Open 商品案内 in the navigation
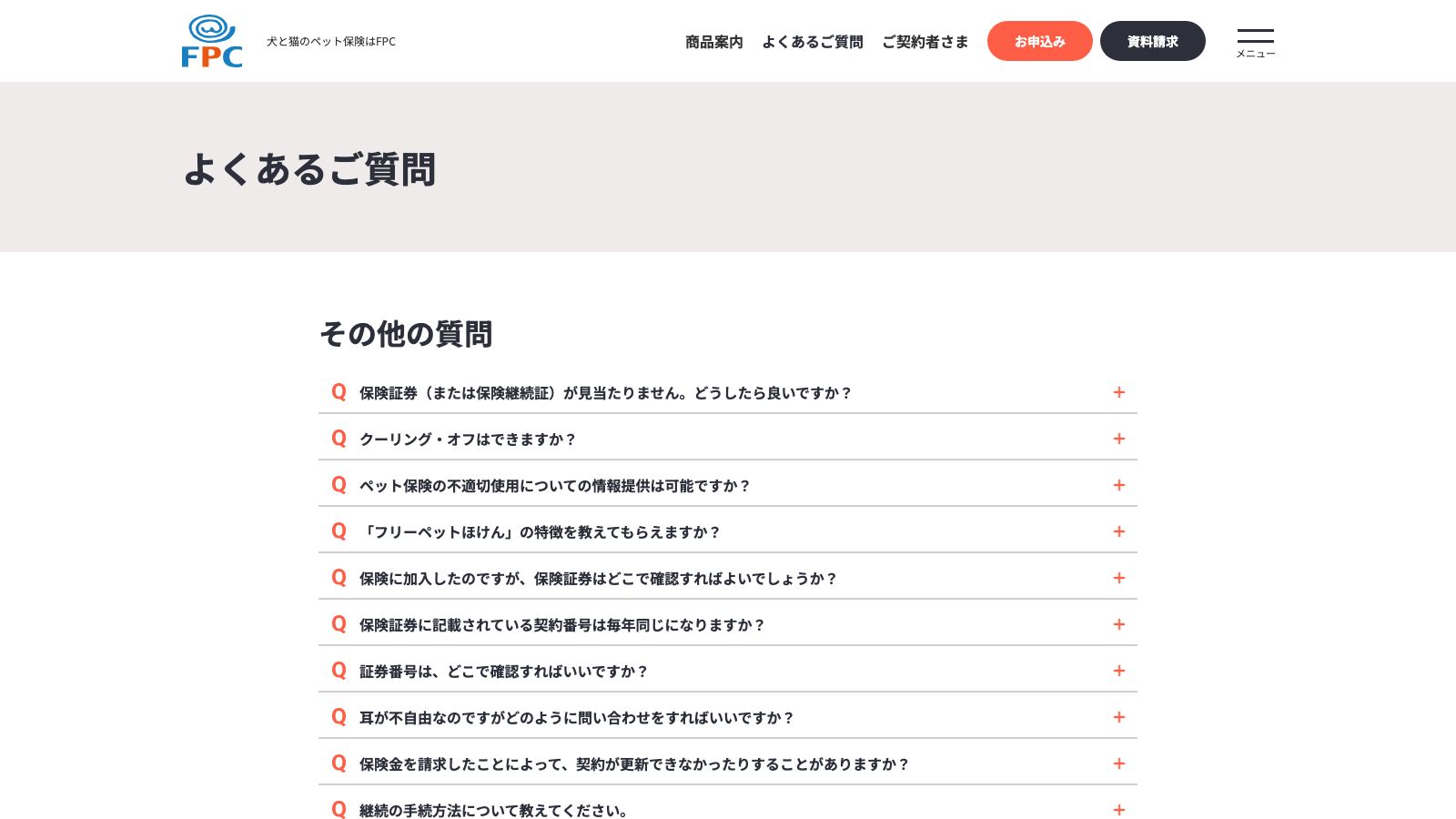 pyautogui.click(x=714, y=42)
